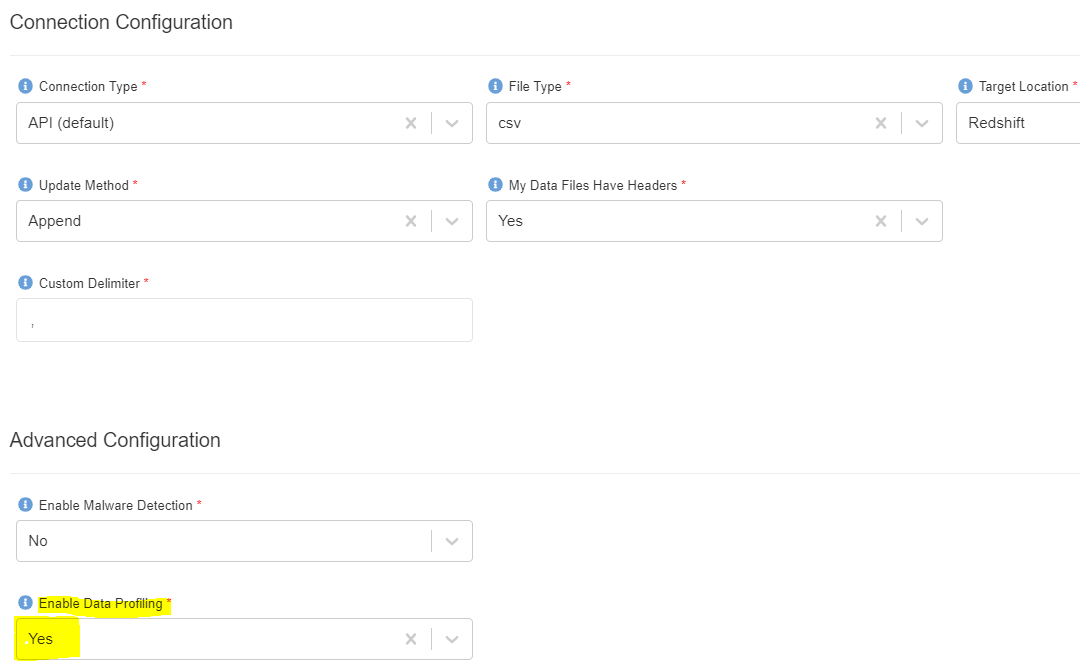Click the Append value in Update Method
Screen dimensions: 1080x669
point(54,221)
